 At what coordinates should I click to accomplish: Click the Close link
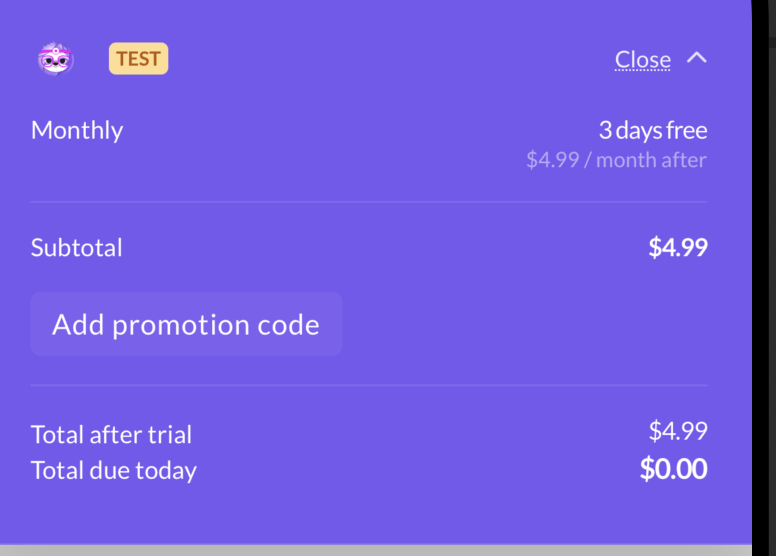click(642, 60)
